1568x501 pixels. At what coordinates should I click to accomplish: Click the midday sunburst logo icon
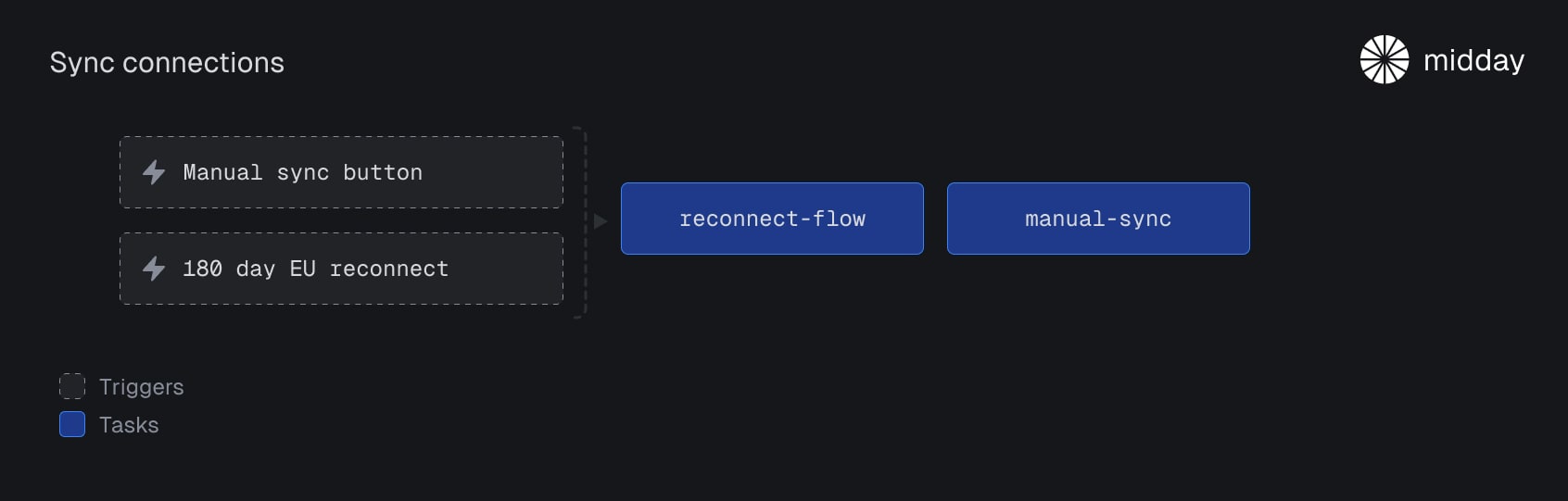pos(1384,59)
